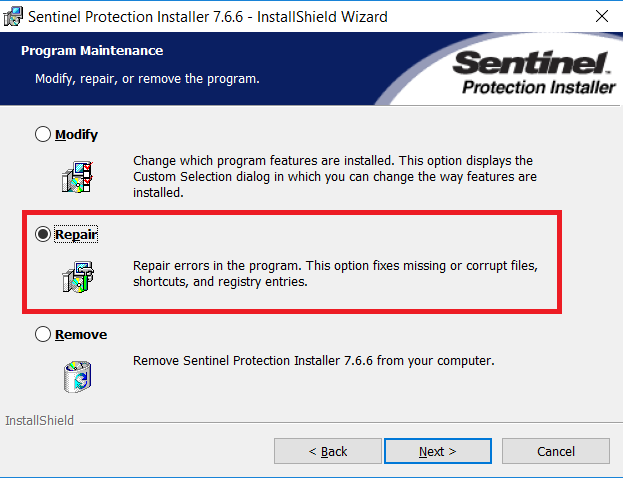
Task: Click the installer icon in the title bar
Action: point(15,16)
